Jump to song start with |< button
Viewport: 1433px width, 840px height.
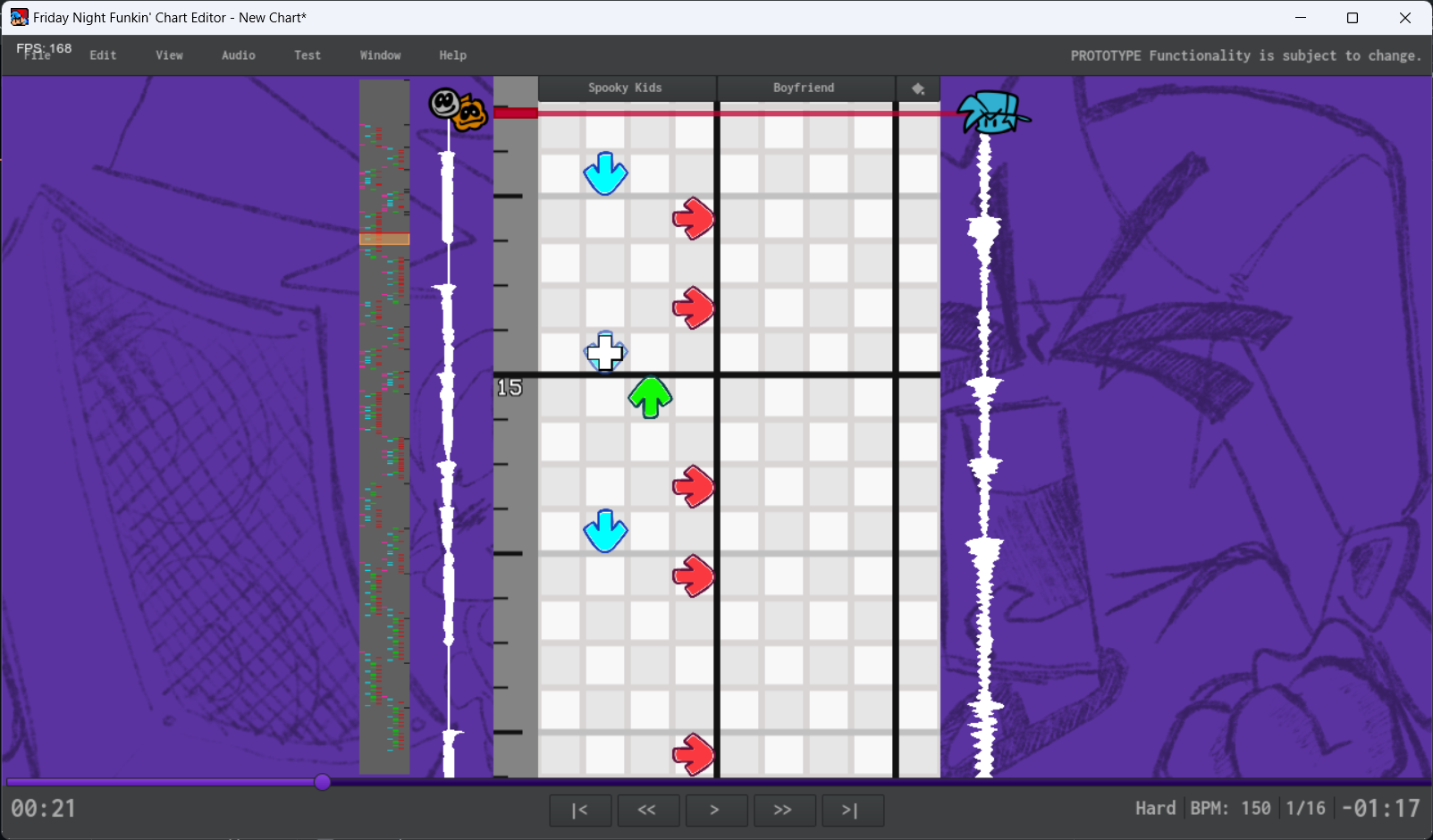click(x=580, y=811)
